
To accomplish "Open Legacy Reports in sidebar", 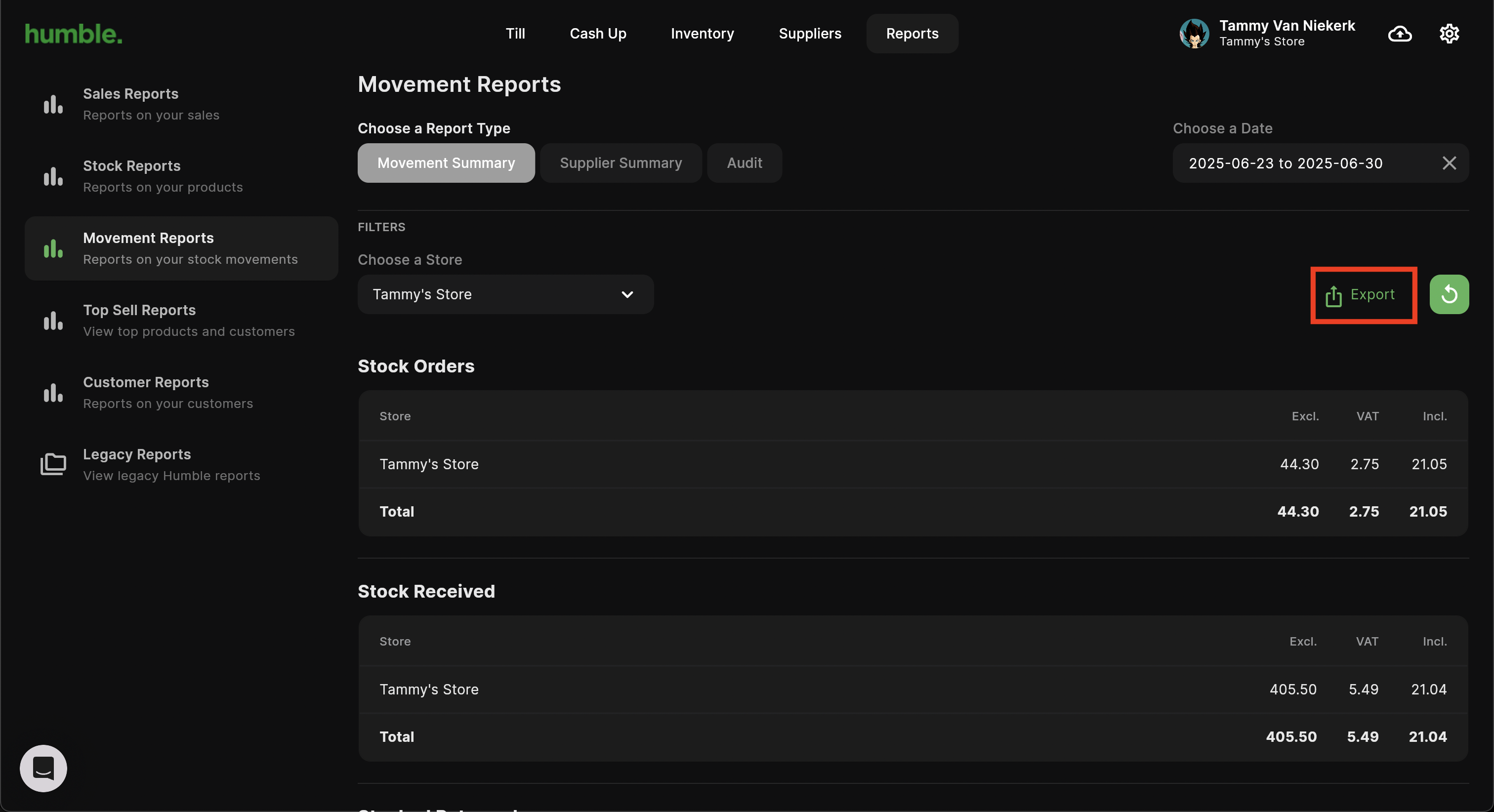I will click(181, 465).
